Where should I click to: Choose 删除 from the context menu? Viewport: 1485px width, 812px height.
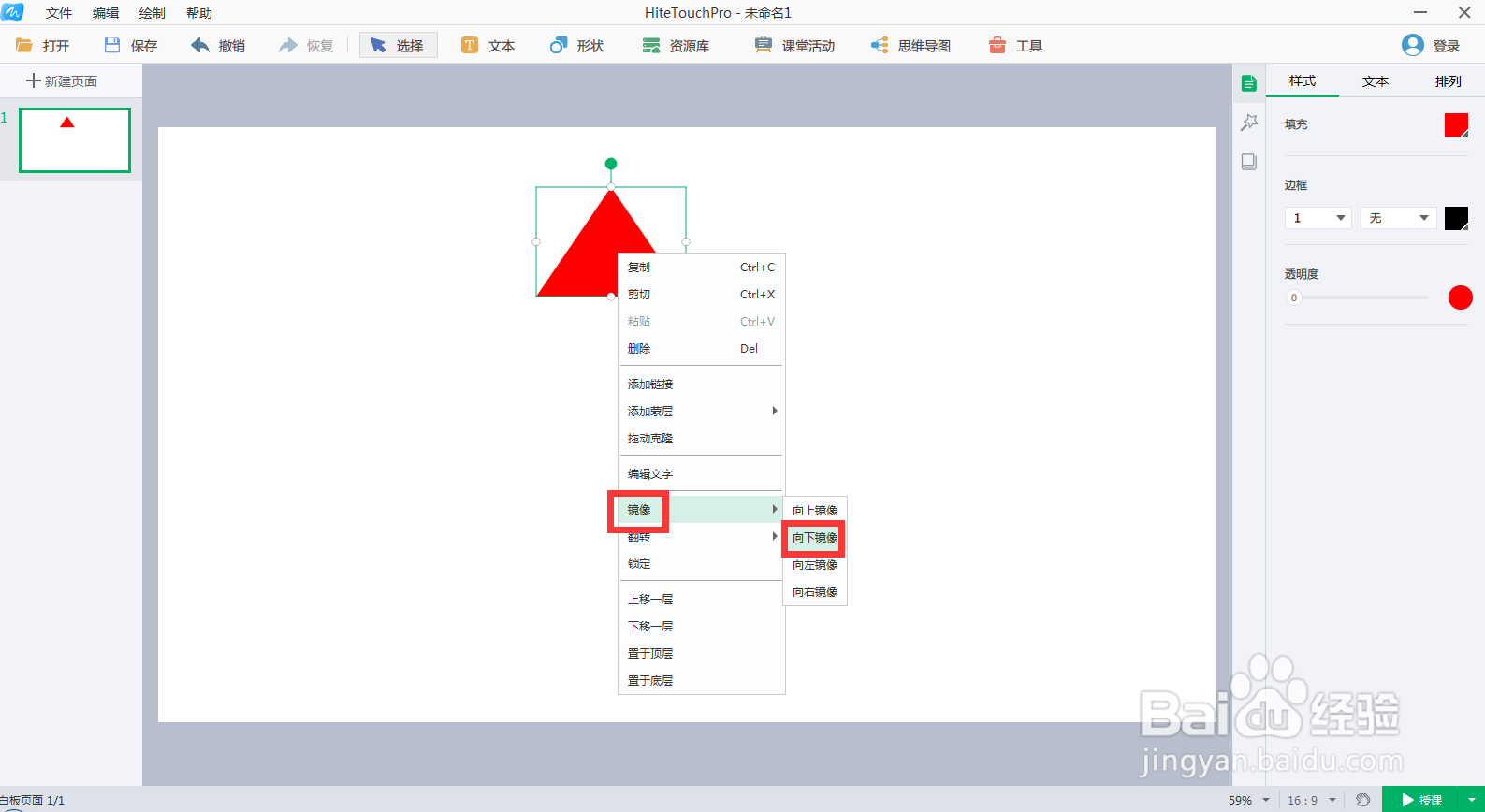701,349
